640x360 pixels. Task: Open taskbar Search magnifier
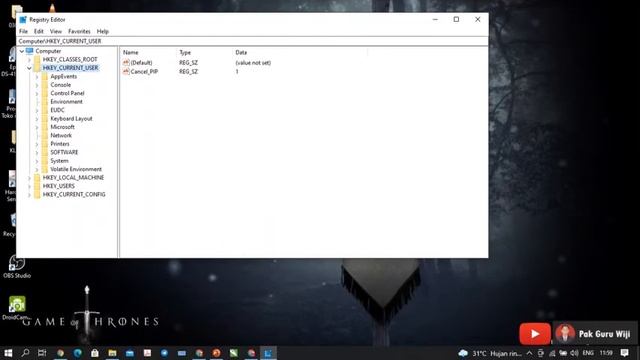click(25, 353)
